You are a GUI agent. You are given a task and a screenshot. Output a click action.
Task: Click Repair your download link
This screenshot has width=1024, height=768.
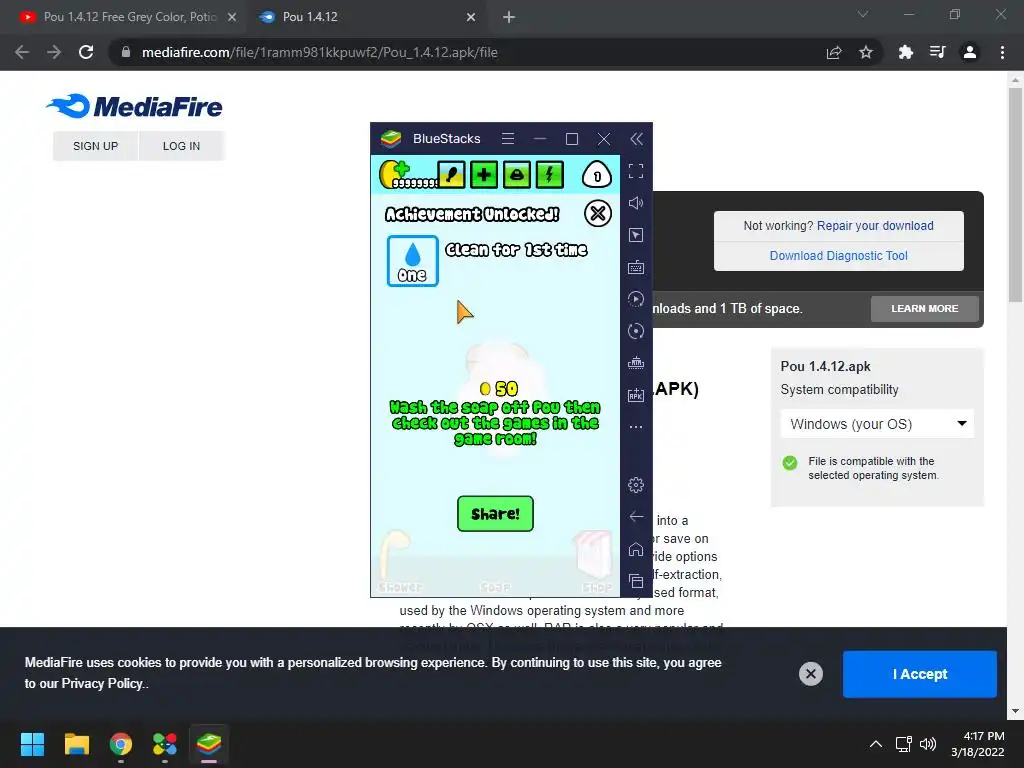pyautogui.click(x=875, y=225)
